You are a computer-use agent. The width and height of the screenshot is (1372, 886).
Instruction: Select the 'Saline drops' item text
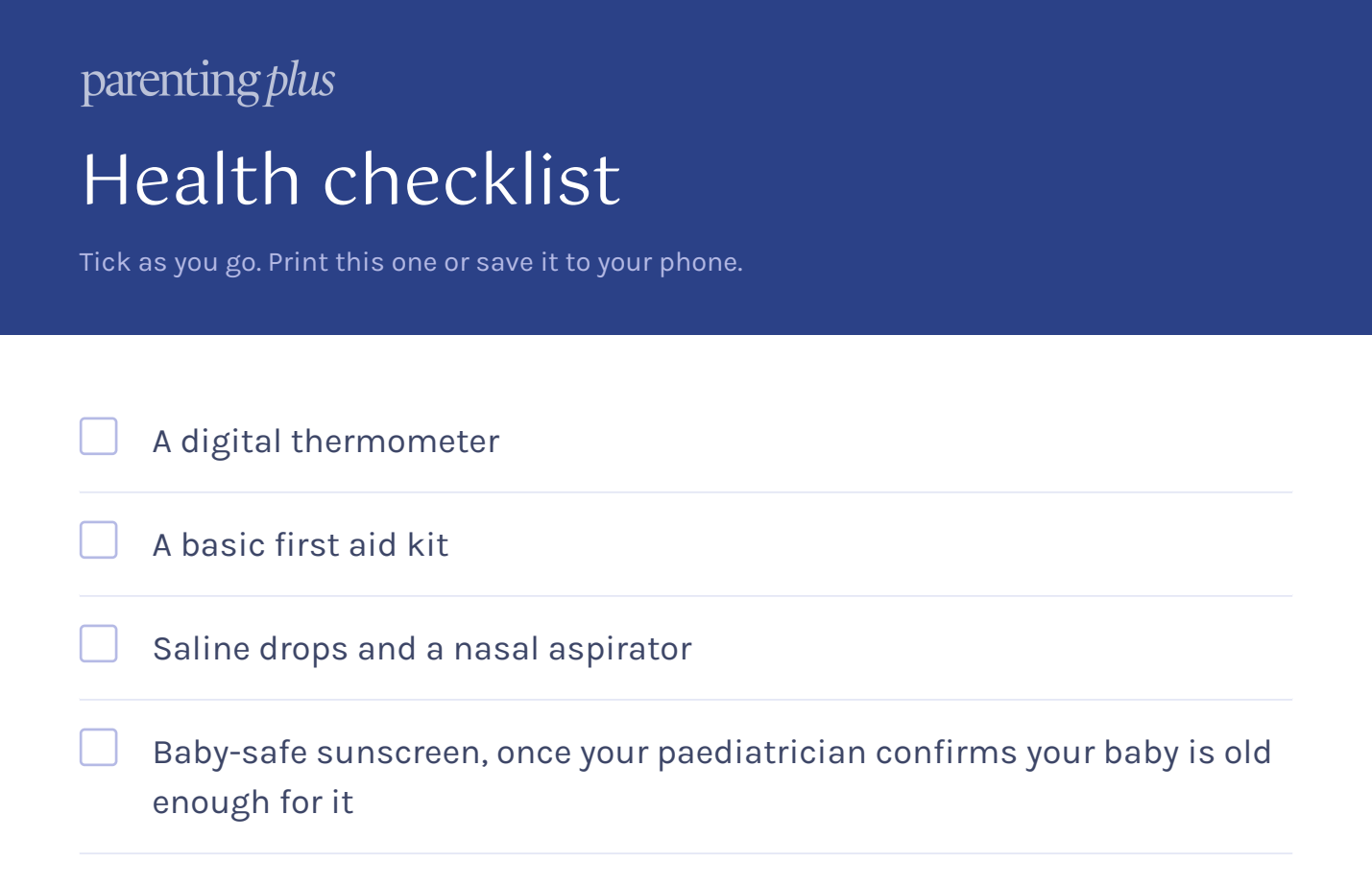pos(421,649)
